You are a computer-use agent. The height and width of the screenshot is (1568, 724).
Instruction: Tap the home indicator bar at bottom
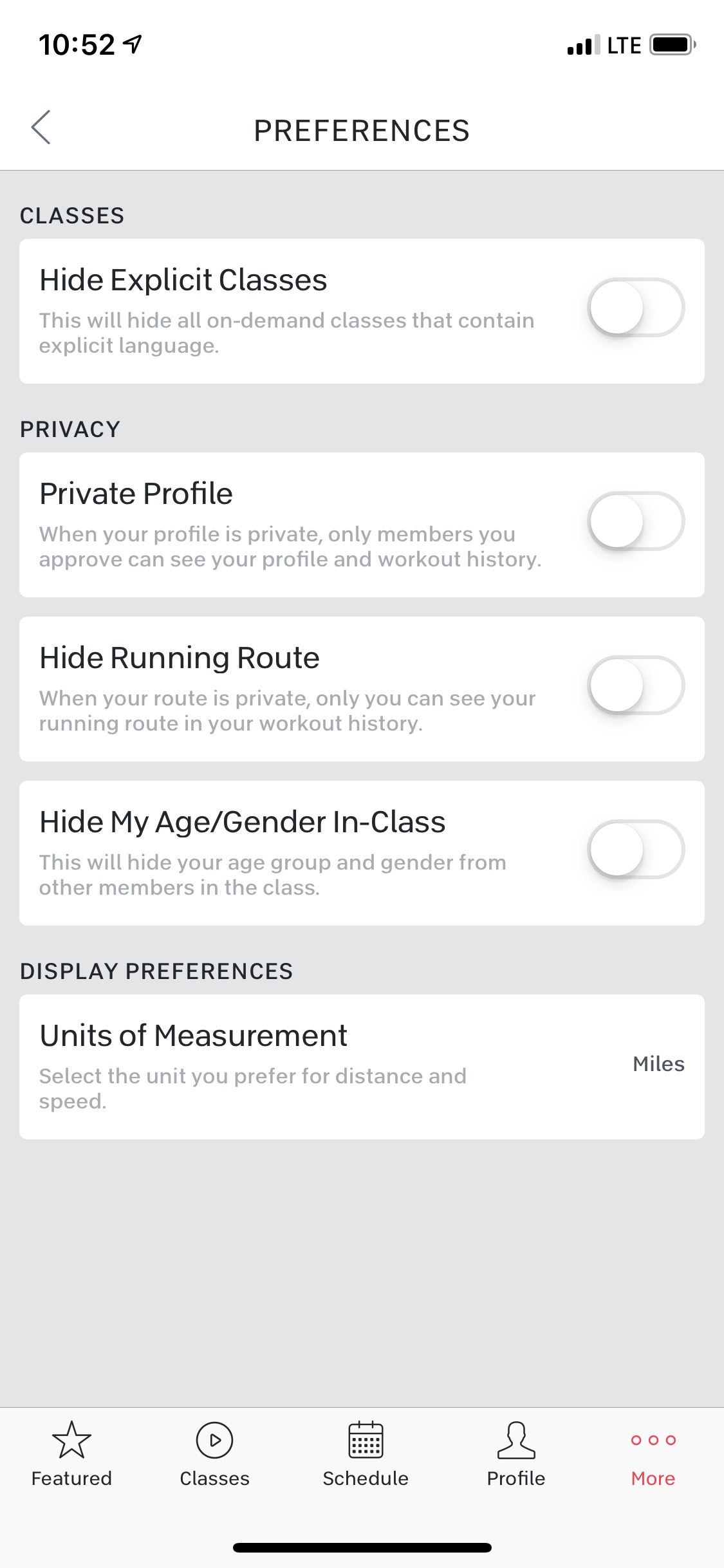(x=362, y=1547)
